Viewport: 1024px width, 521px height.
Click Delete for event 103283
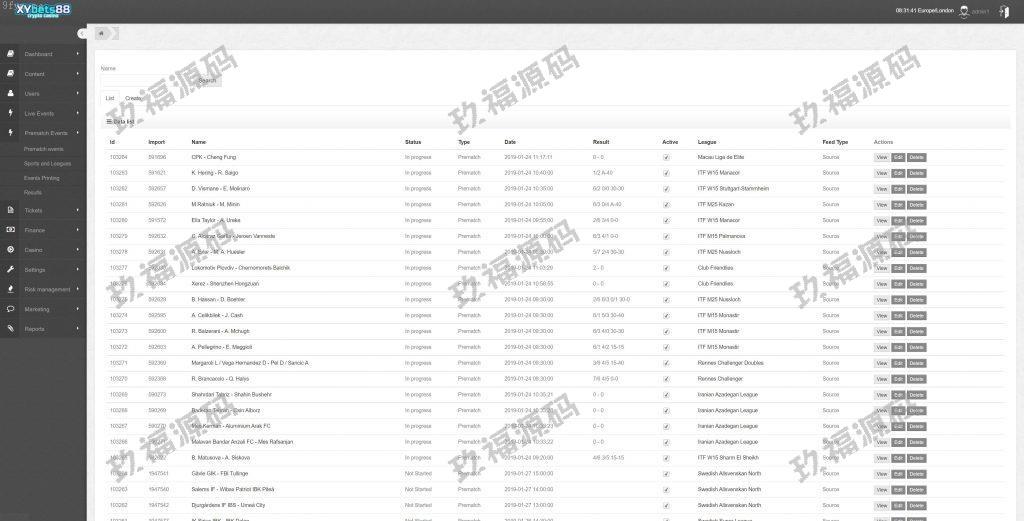pos(917,173)
